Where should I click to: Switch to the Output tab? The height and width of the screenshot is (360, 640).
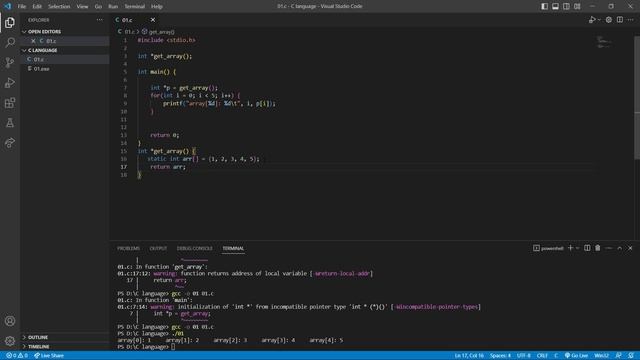(x=158, y=248)
